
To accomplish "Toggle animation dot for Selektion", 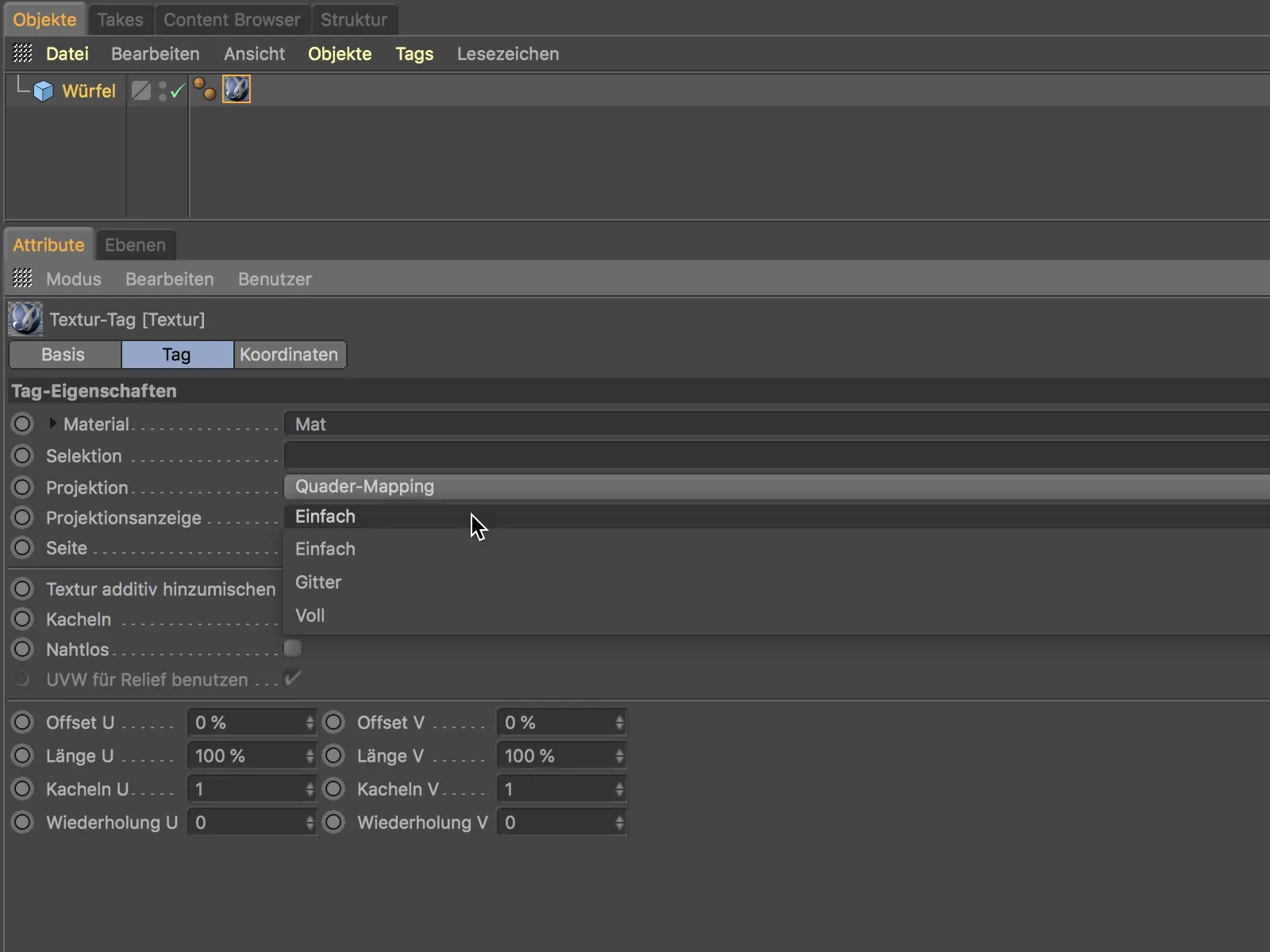I will 22,455.
